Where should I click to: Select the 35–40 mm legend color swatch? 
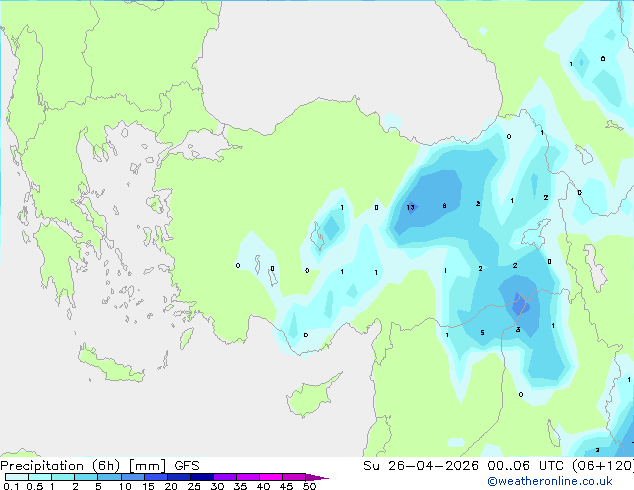click(x=247, y=477)
